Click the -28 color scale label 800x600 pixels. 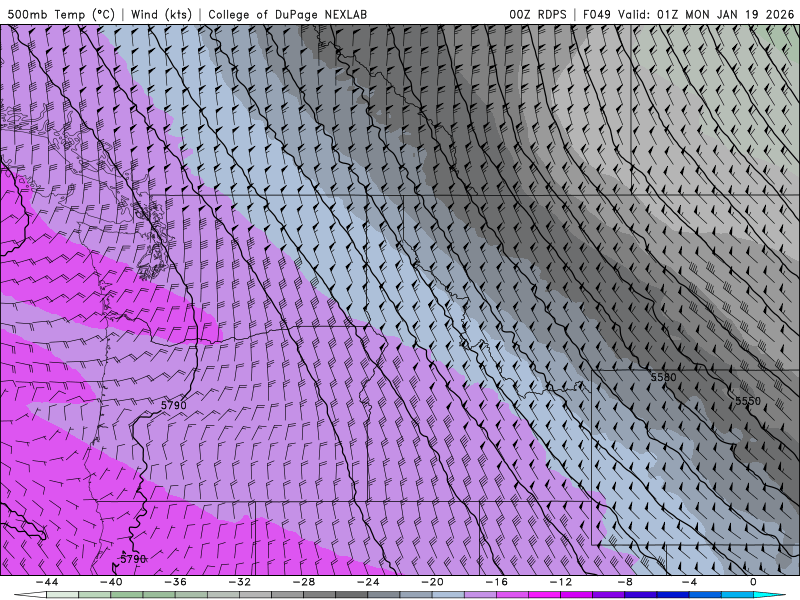tap(304, 582)
